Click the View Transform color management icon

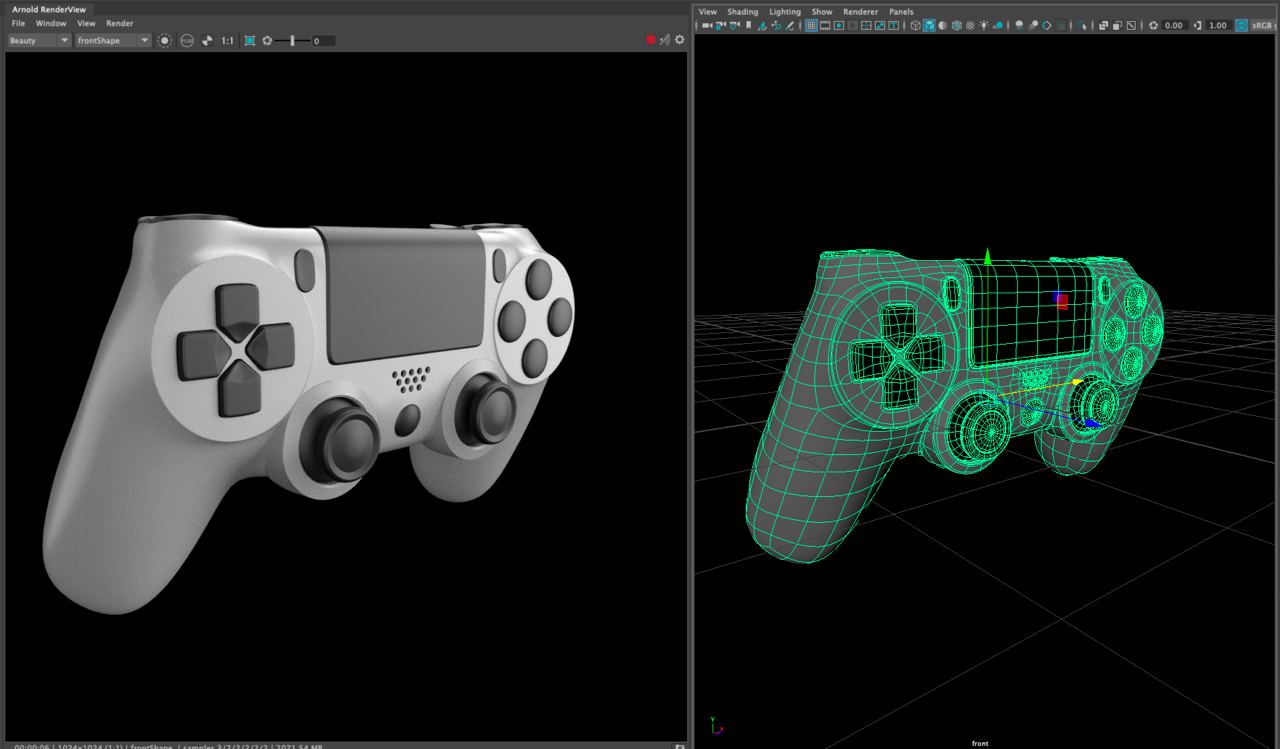[1241, 25]
